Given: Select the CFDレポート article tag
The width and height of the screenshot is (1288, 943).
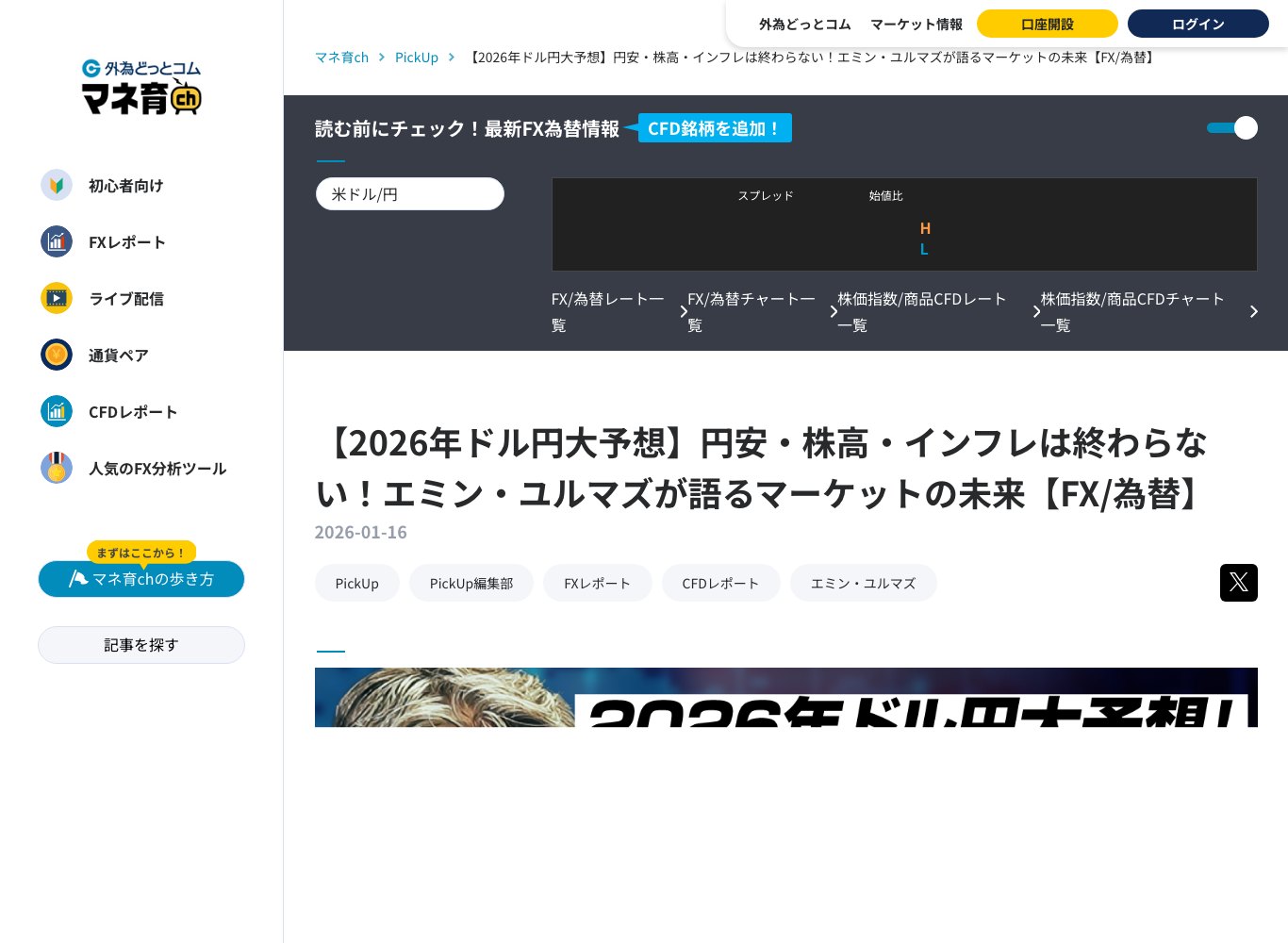Looking at the screenshot, I should pos(721,583).
